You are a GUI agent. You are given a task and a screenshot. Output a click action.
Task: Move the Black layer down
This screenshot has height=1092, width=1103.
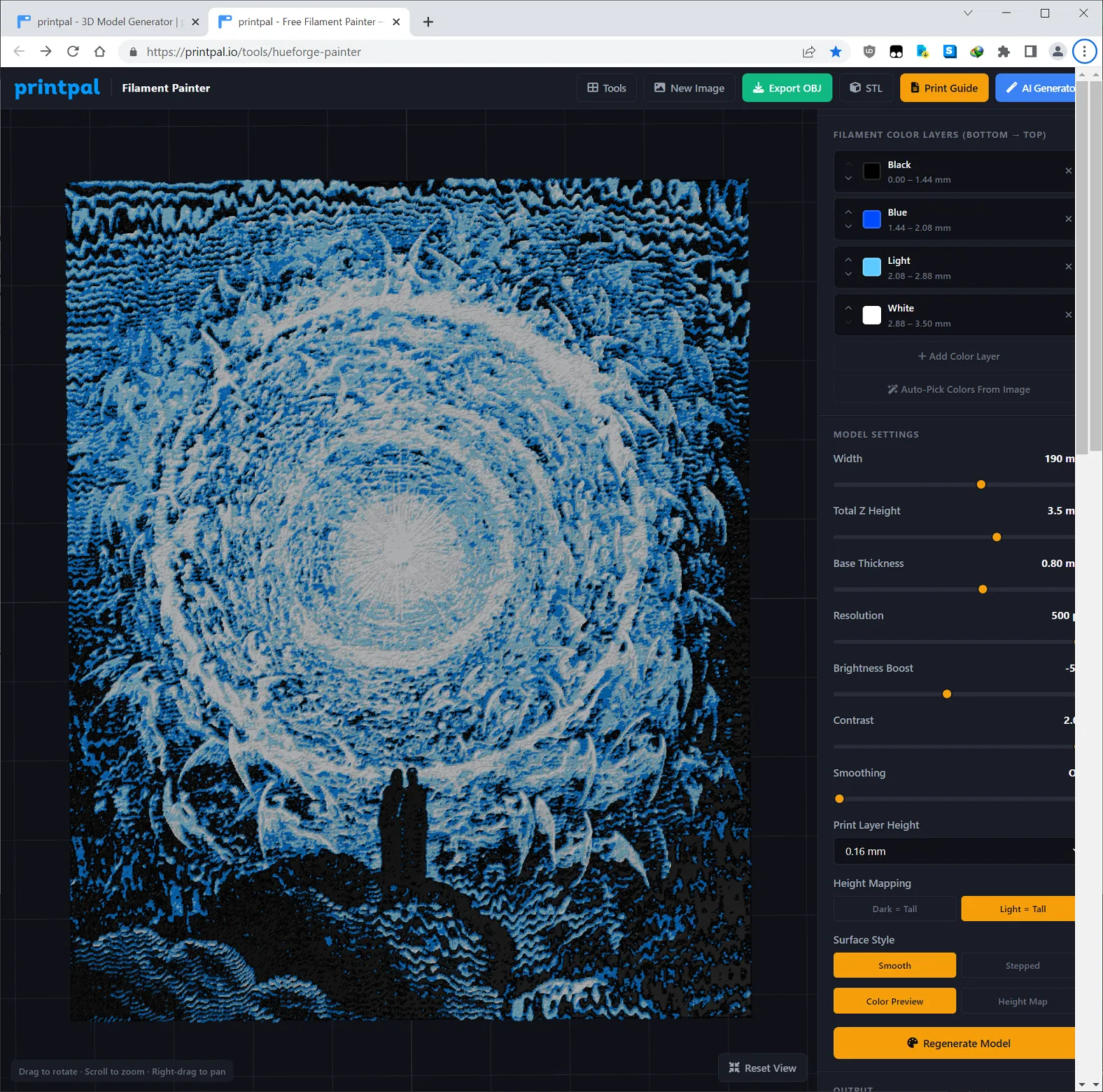pos(848,178)
